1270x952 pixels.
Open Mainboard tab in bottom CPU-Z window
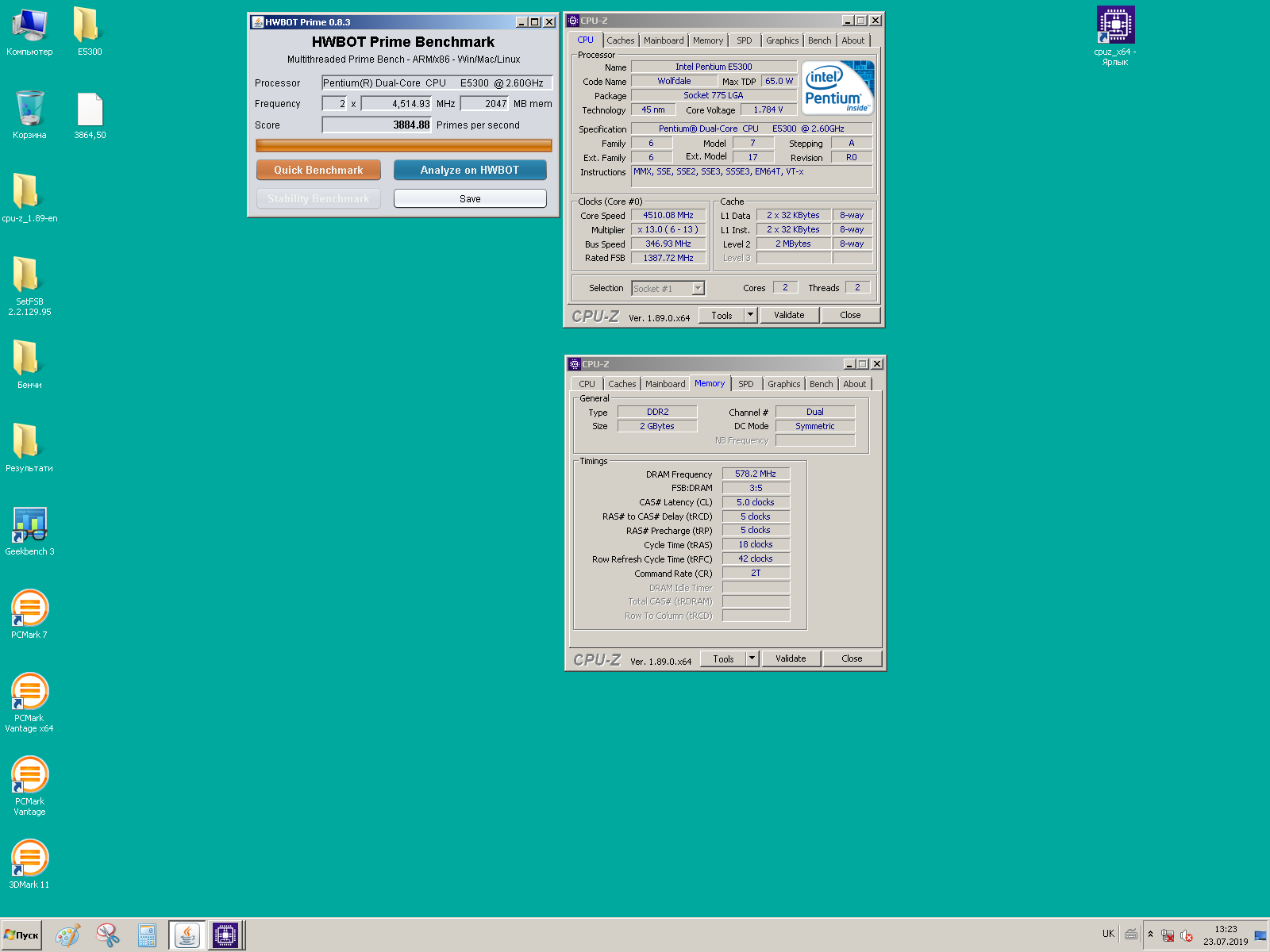tap(665, 384)
